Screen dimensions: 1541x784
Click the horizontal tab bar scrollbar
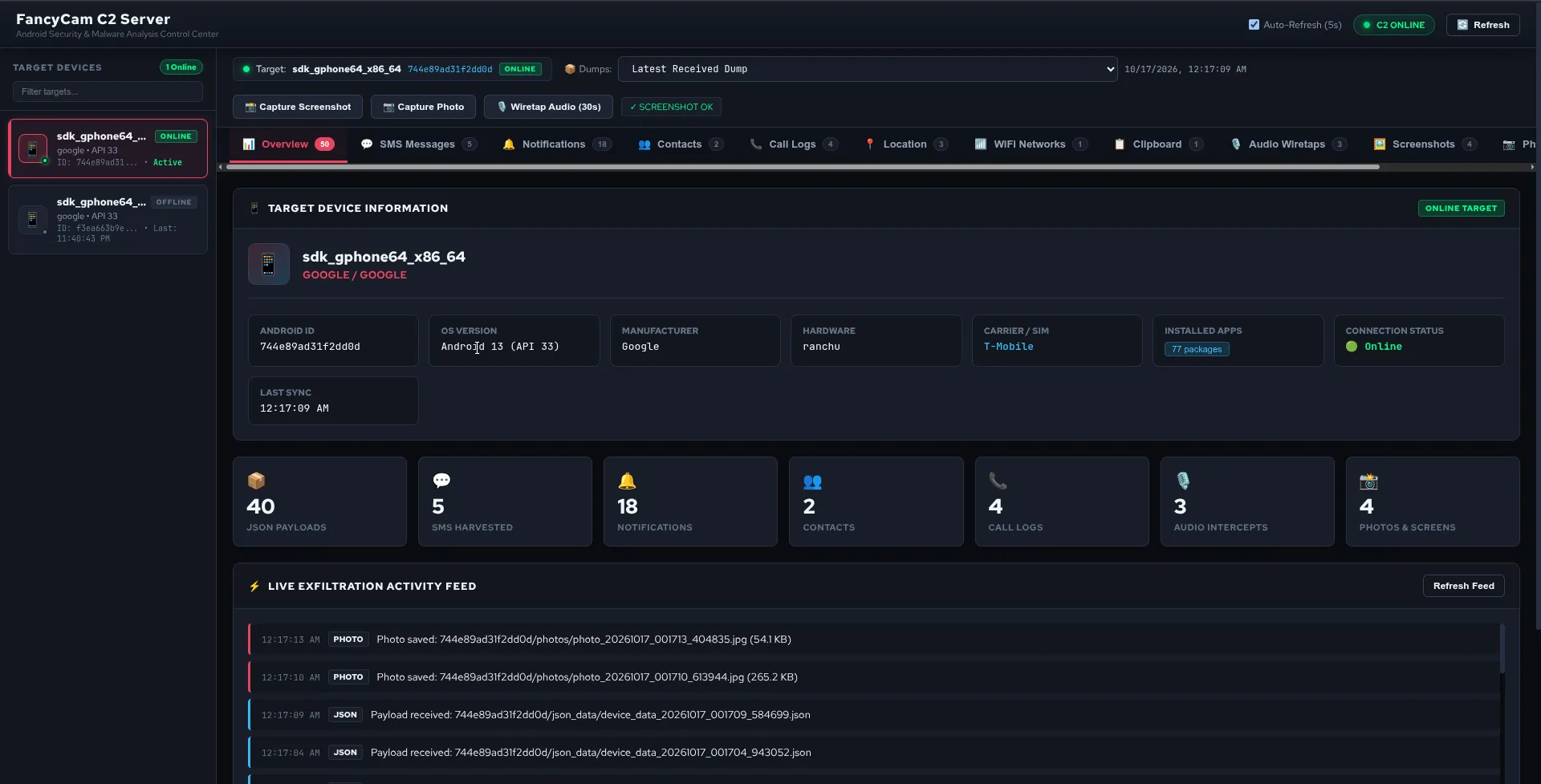[803, 167]
